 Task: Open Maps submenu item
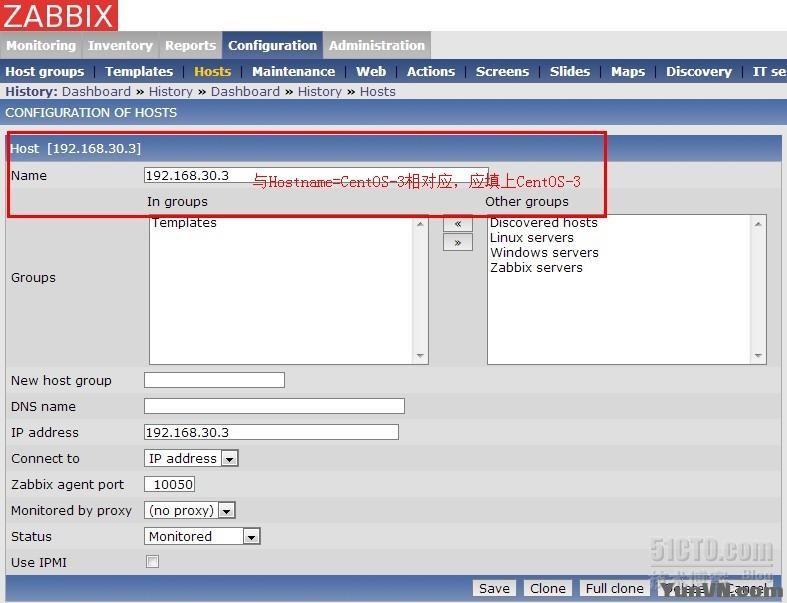[x=628, y=71]
